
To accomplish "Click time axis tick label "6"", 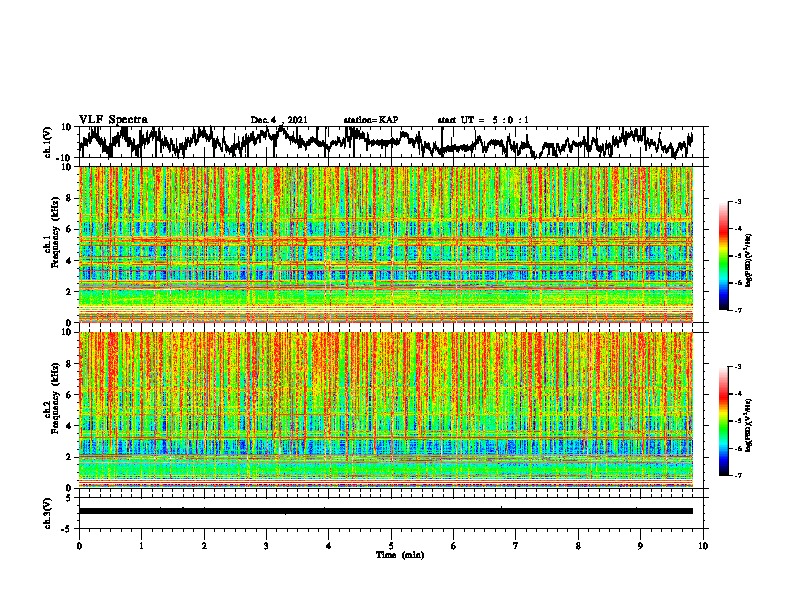I will (x=454, y=546).
